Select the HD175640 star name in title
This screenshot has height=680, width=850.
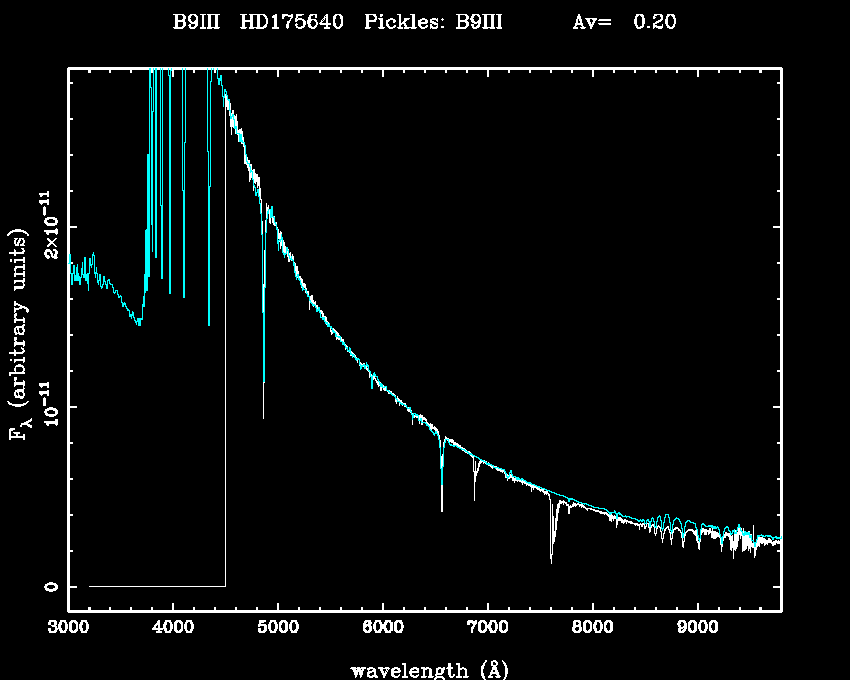pos(293,21)
